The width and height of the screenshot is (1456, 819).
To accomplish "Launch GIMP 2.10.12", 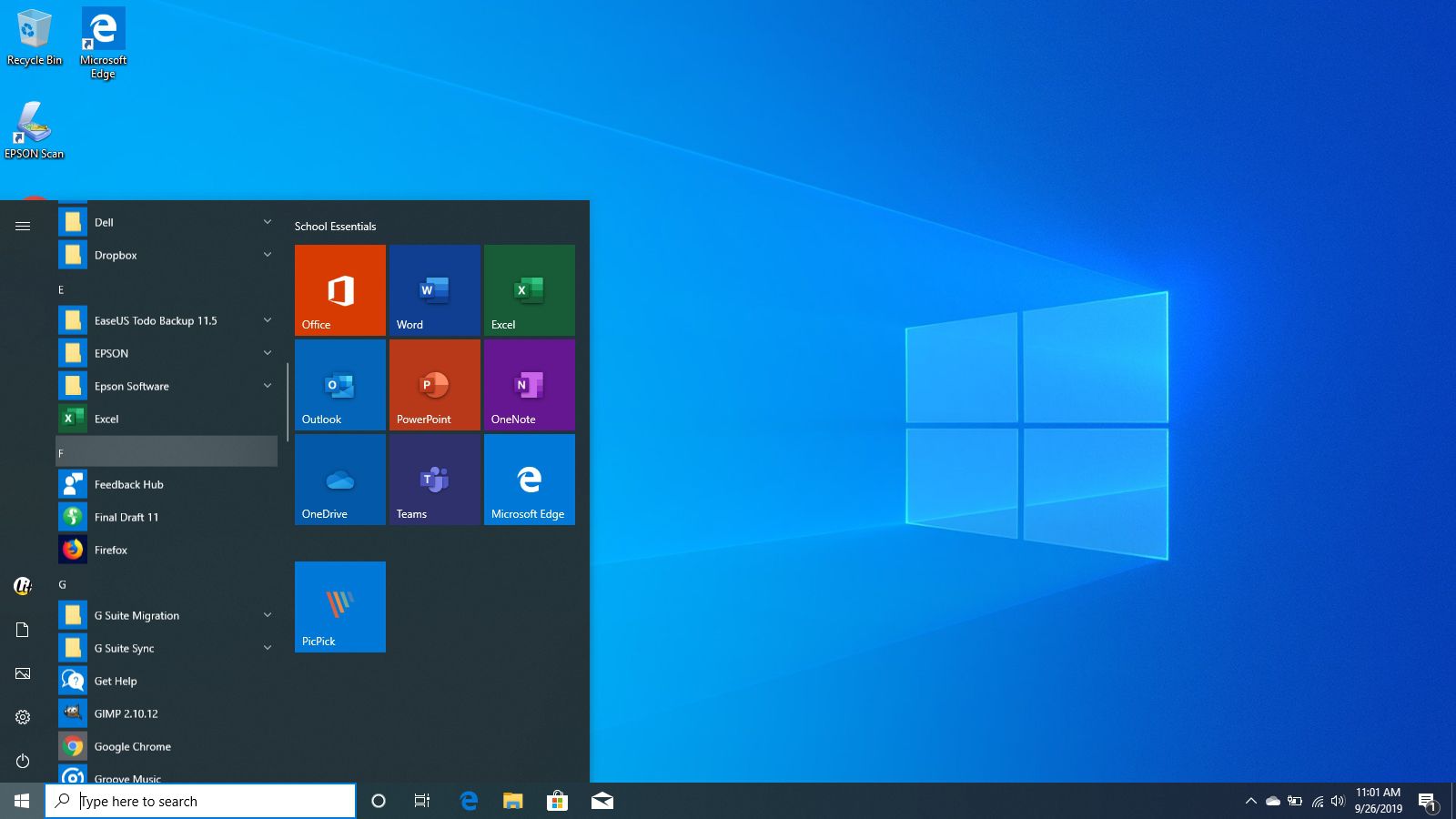I will point(167,713).
